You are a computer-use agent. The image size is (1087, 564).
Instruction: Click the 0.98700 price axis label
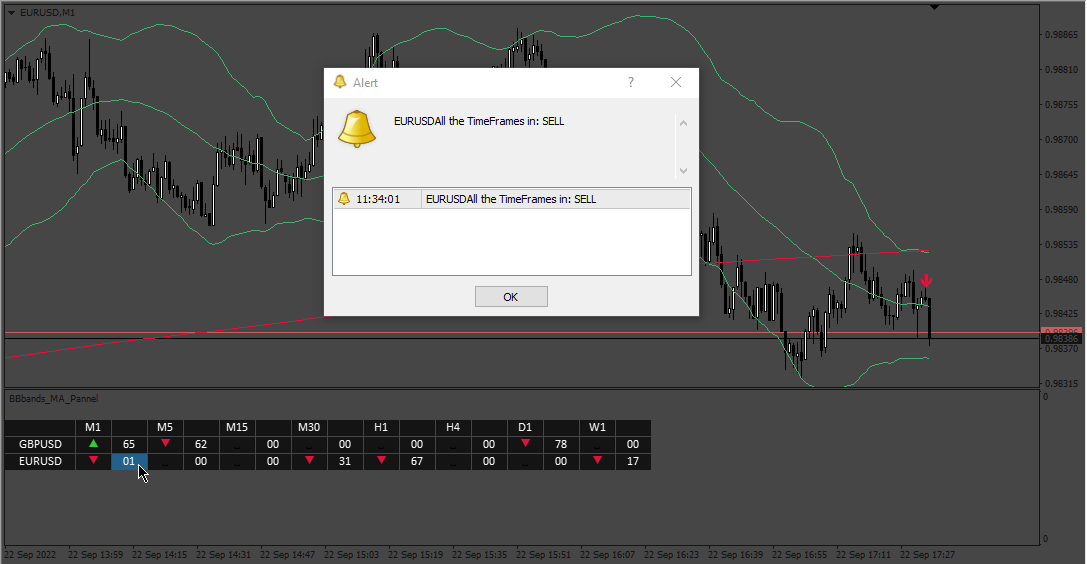(1061, 139)
